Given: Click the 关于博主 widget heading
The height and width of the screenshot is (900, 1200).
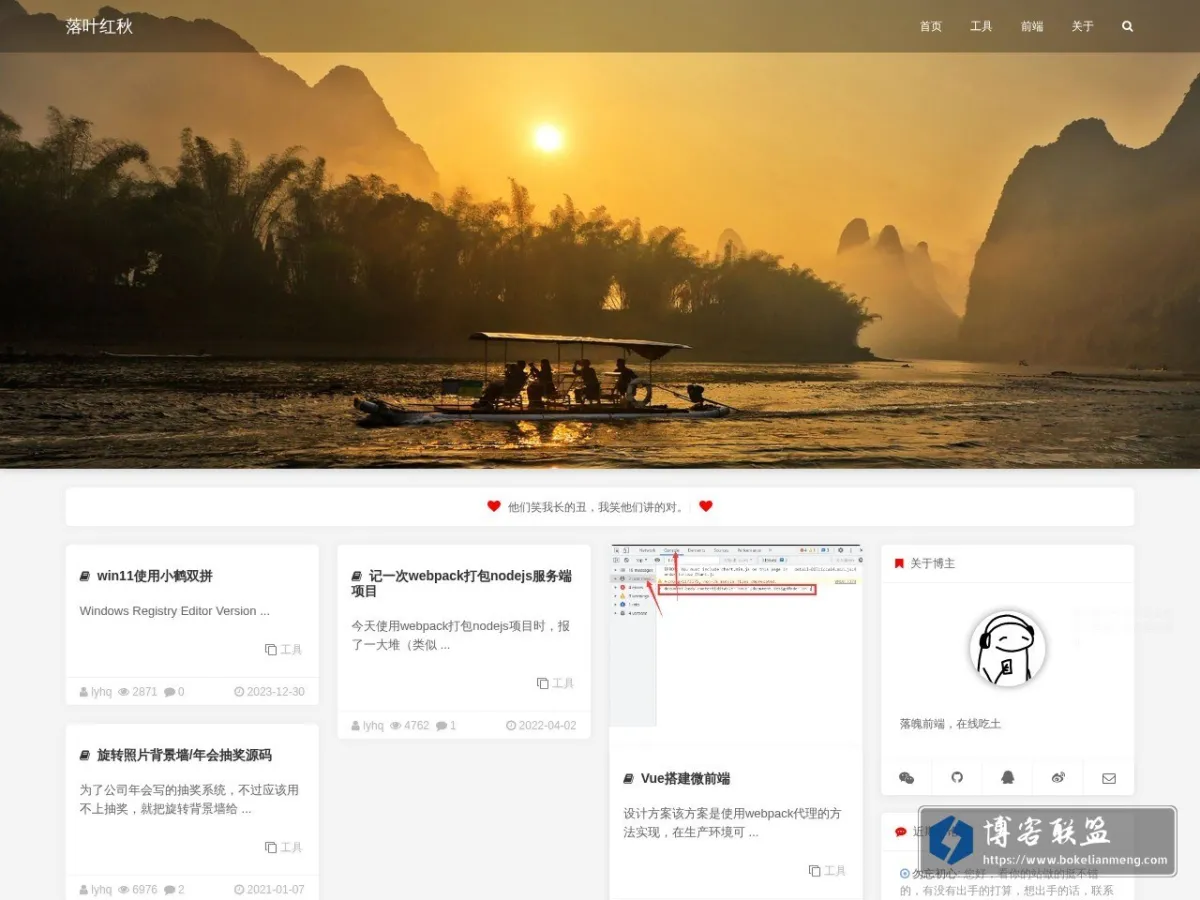Looking at the screenshot, I should (932, 564).
